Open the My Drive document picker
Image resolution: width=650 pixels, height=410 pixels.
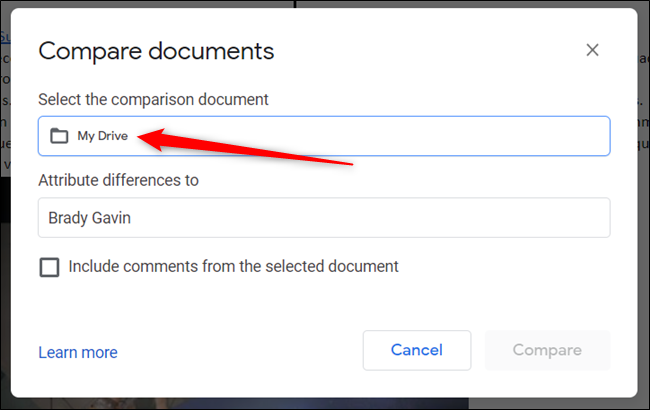click(x=323, y=136)
